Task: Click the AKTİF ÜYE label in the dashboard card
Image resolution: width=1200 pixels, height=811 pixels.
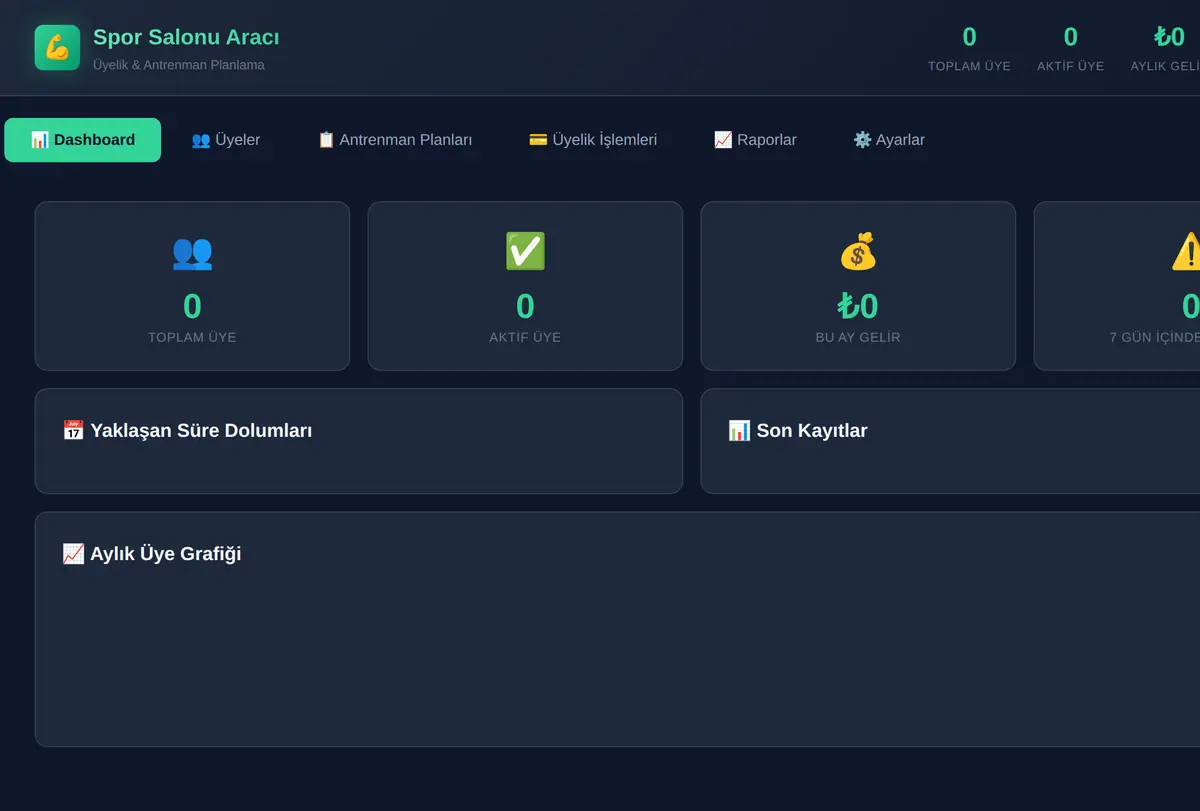Action: (x=525, y=338)
